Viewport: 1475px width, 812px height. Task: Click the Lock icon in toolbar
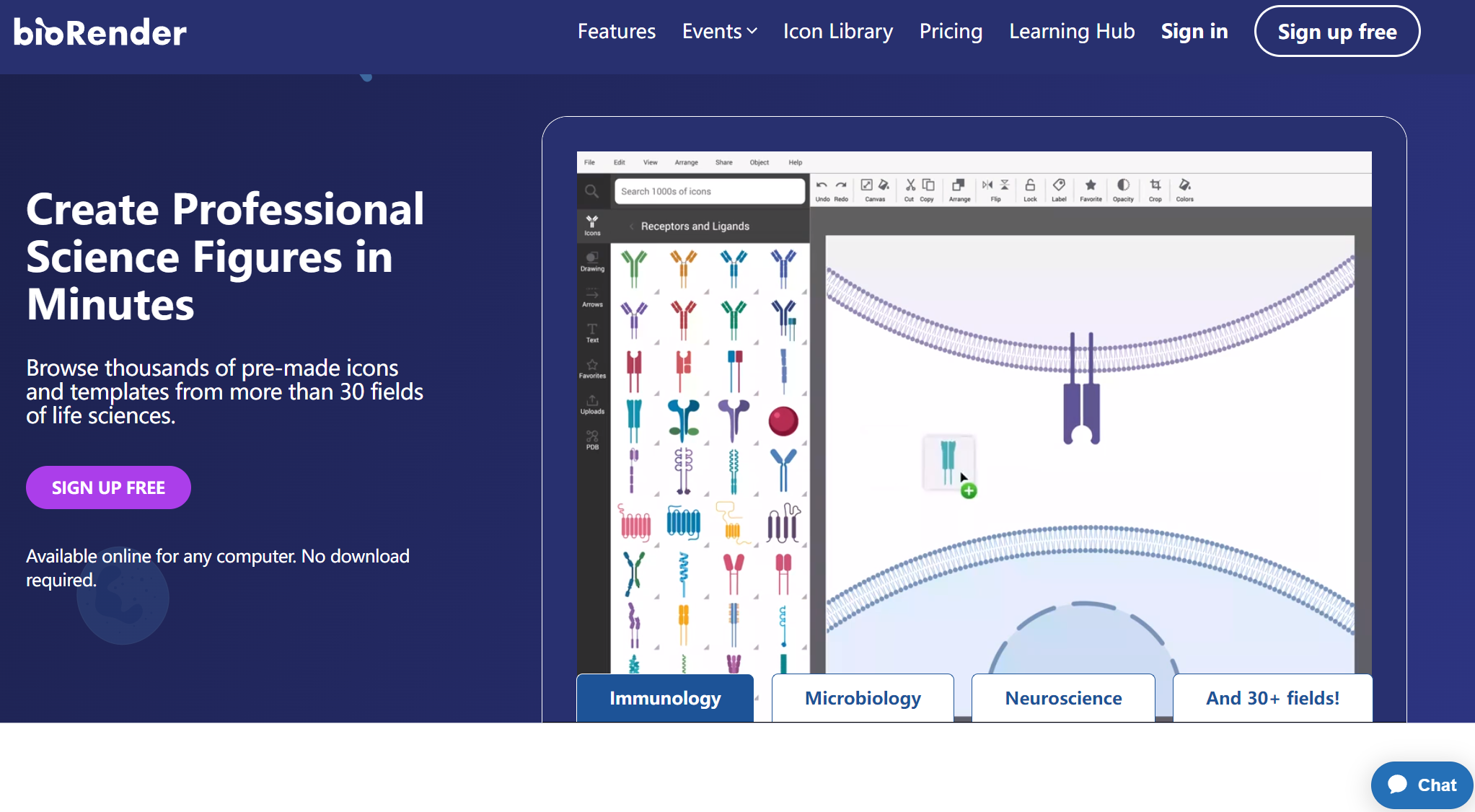pyautogui.click(x=1030, y=186)
